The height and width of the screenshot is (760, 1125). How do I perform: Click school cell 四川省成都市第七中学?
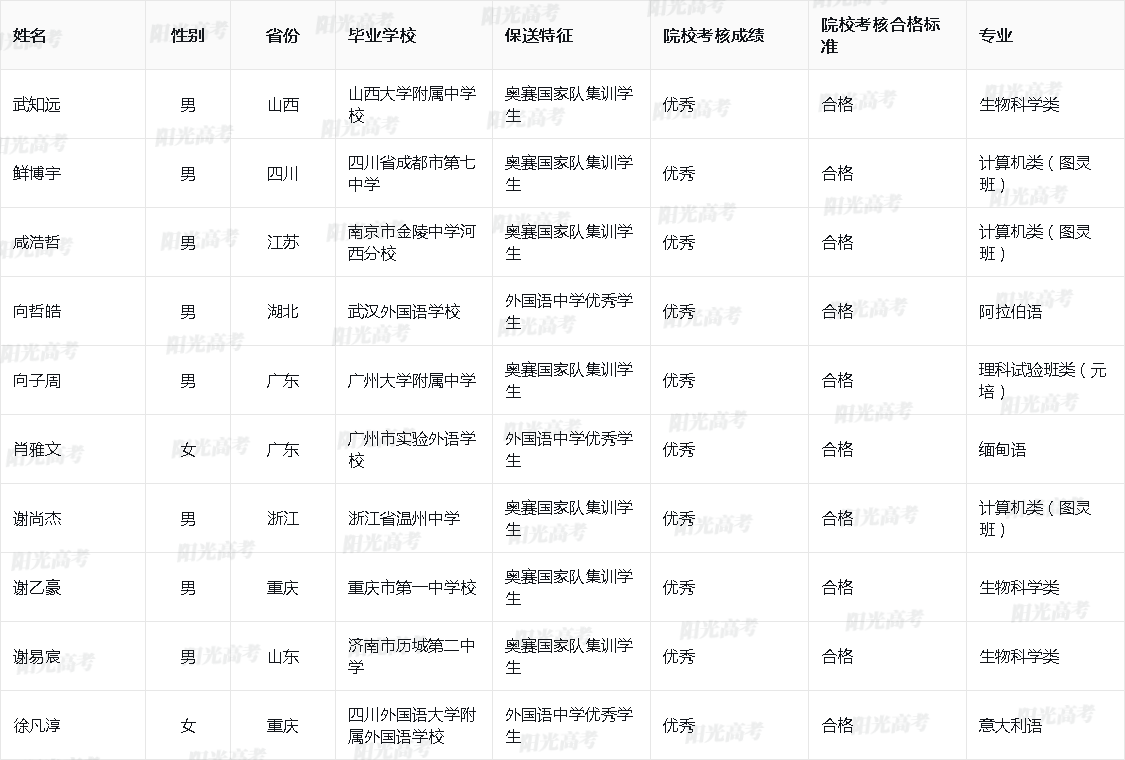click(412, 174)
